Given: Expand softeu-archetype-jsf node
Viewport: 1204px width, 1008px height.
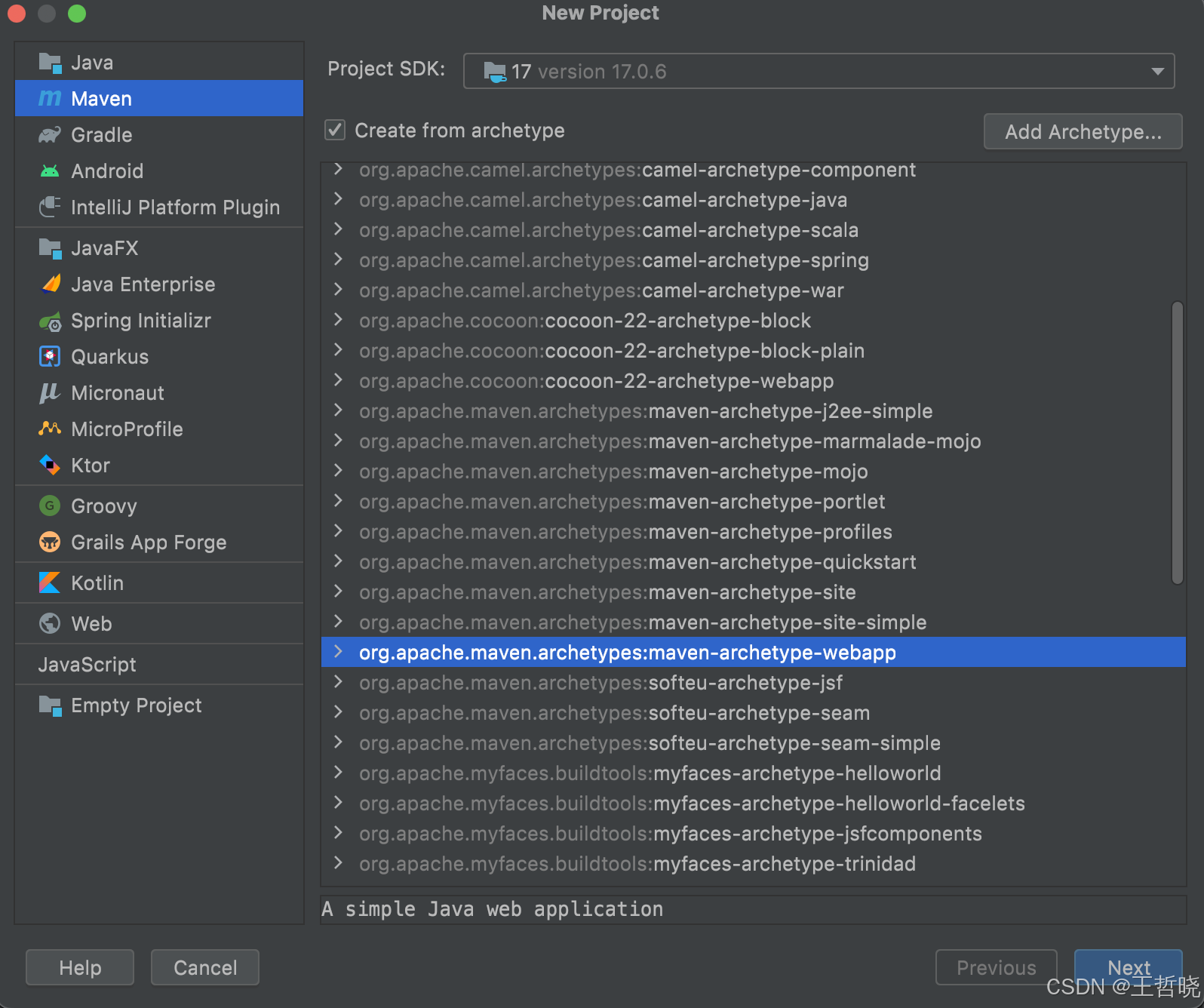Looking at the screenshot, I should click(x=338, y=682).
